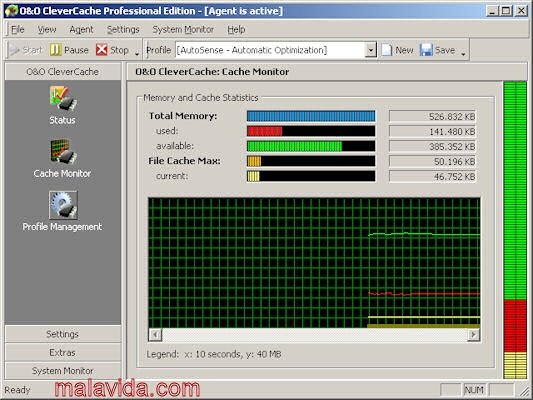
Task: Open the System Monitor menu in menu bar
Action: coord(183,30)
